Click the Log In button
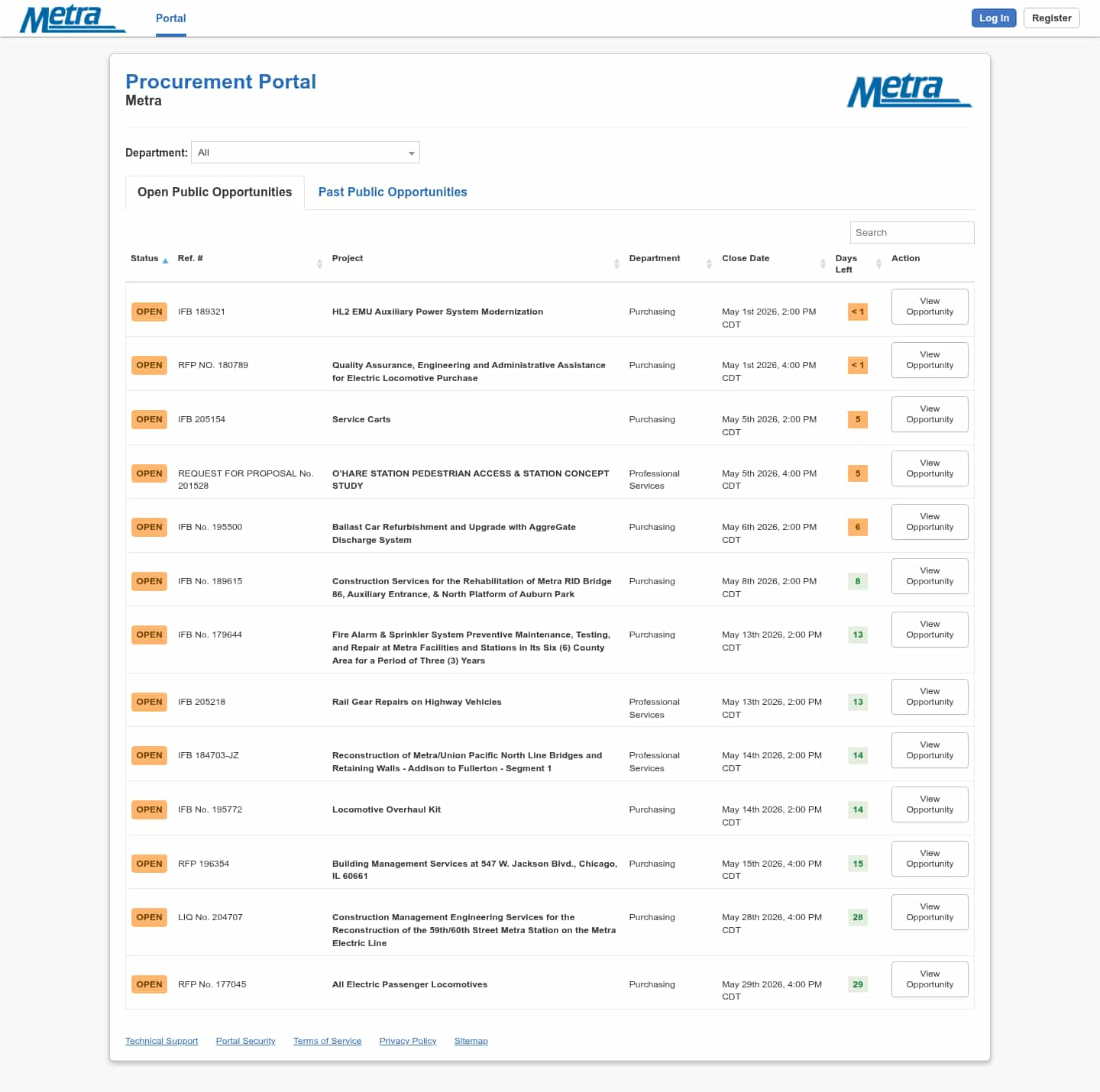The width and height of the screenshot is (1100, 1092). [994, 18]
